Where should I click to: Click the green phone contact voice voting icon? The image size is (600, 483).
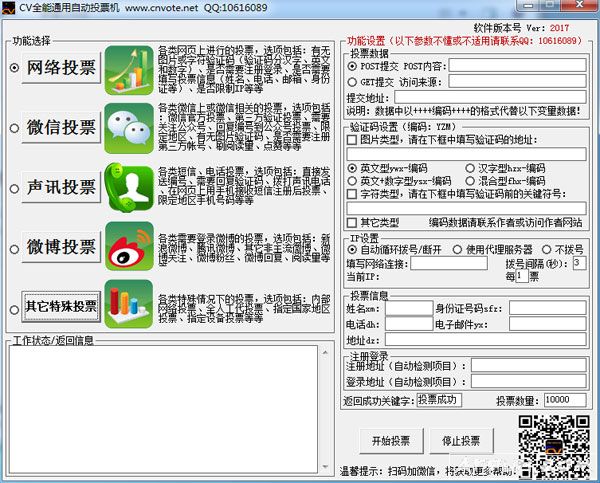(x=128, y=187)
